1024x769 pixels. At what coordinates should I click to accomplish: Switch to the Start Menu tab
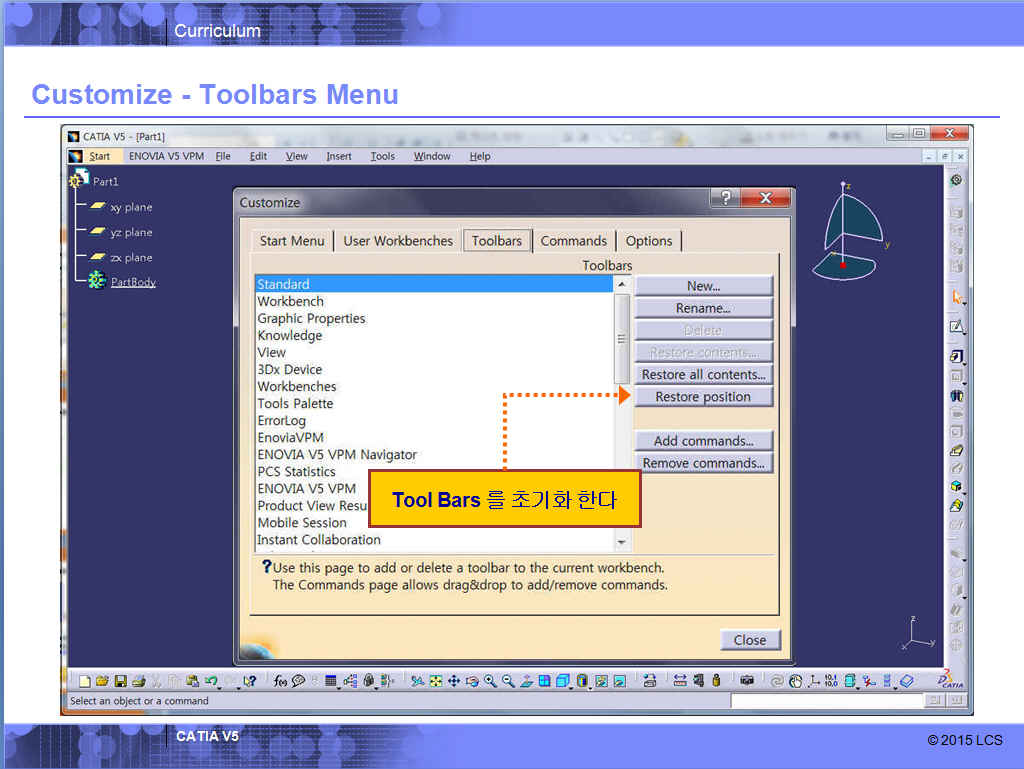point(292,241)
